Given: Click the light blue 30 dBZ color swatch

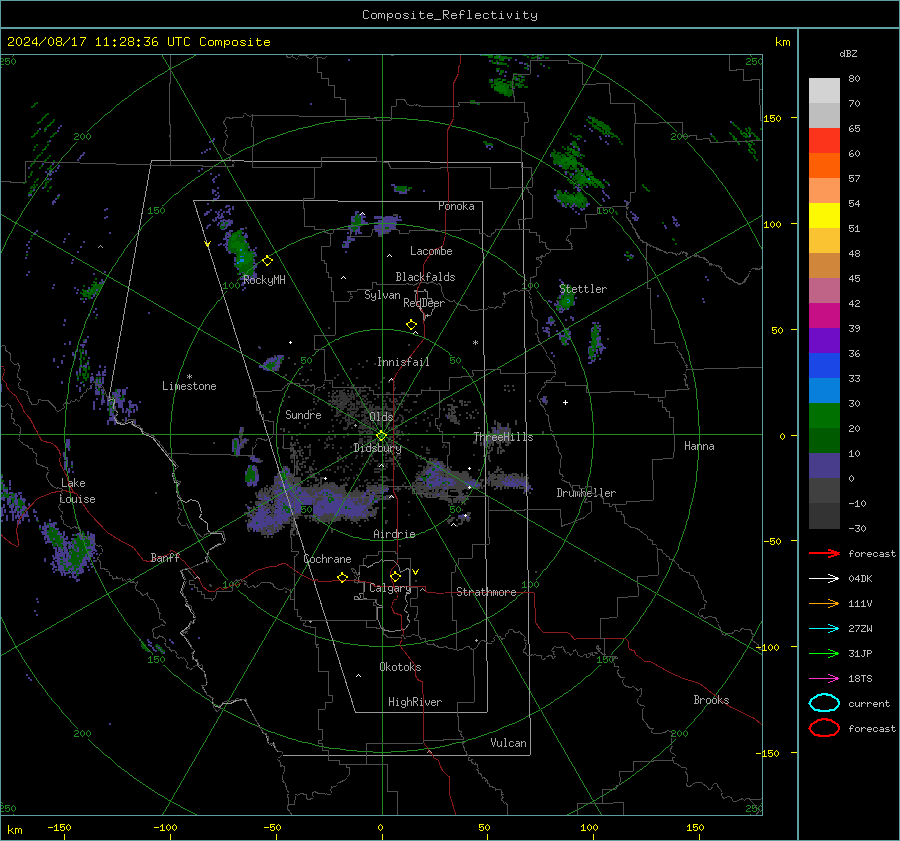Looking at the screenshot, I should pos(824,390).
